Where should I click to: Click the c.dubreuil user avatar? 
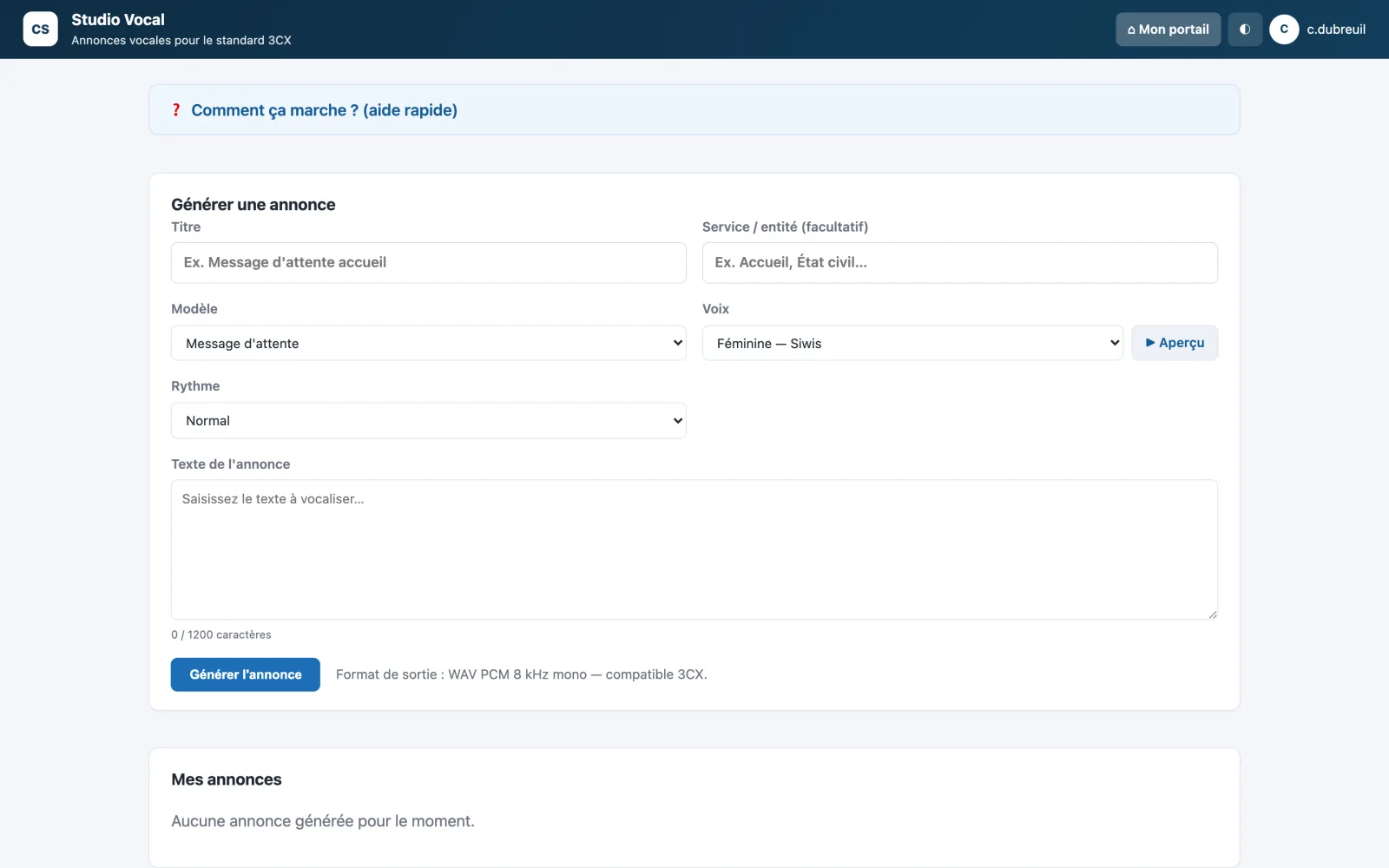pos(1284,30)
